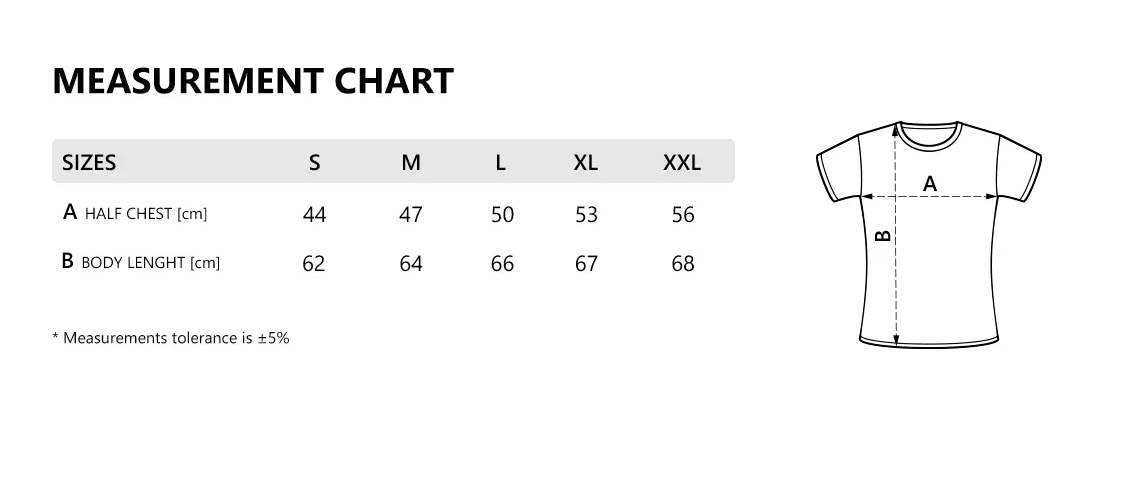
Task: Click the XXL size column header
Action: (x=682, y=162)
